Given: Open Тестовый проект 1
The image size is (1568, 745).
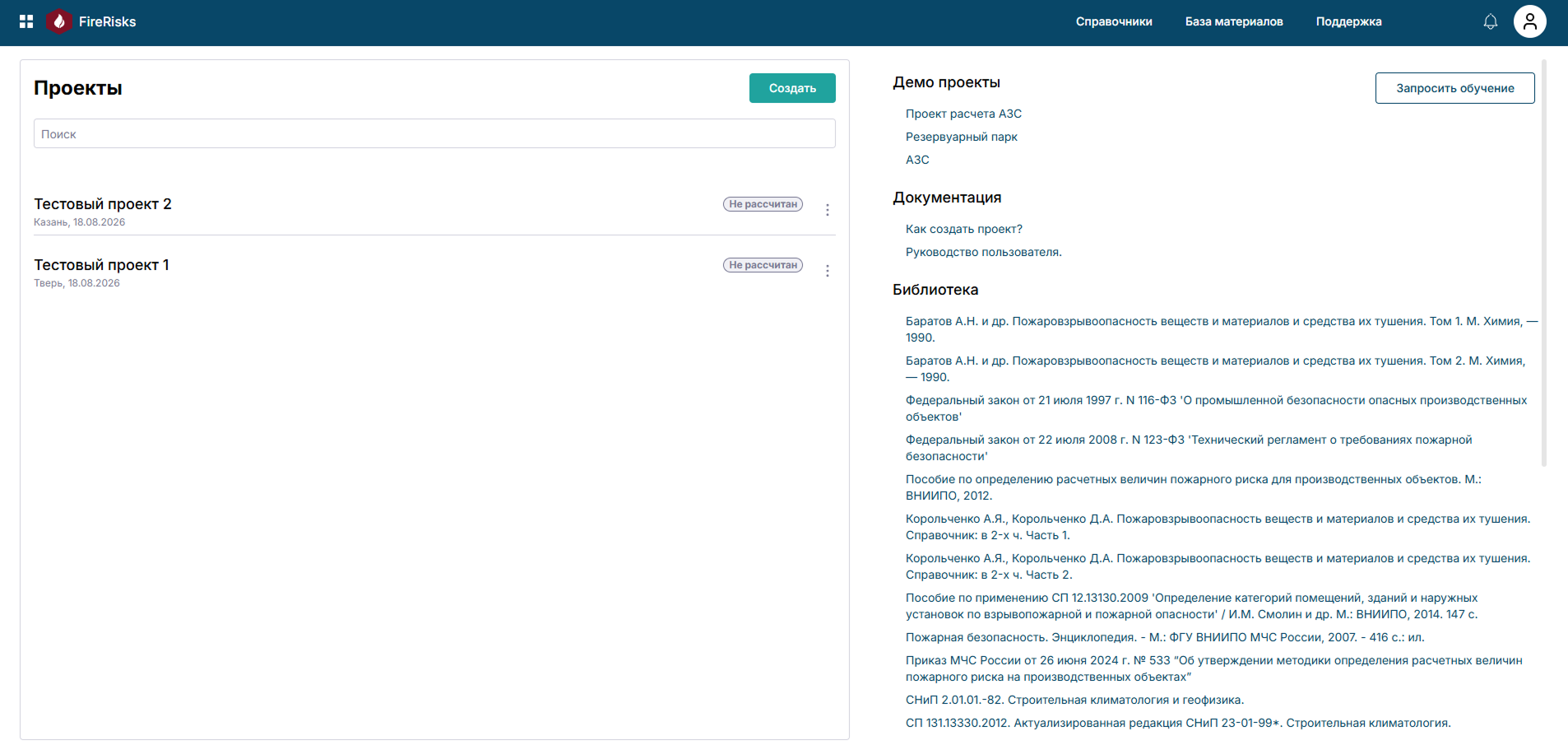Looking at the screenshot, I should [101, 264].
